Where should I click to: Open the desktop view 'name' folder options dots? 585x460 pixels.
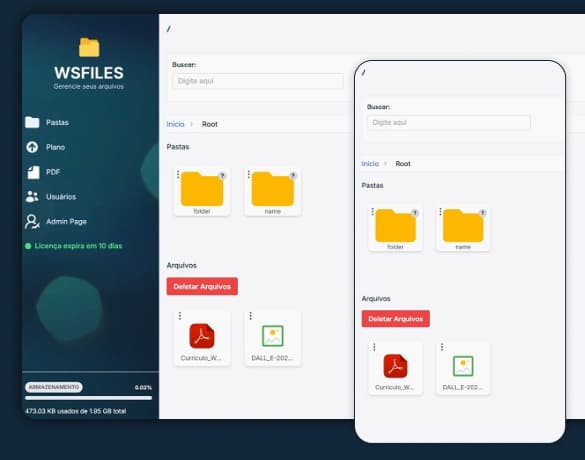pyautogui.click(x=249, y=174)
